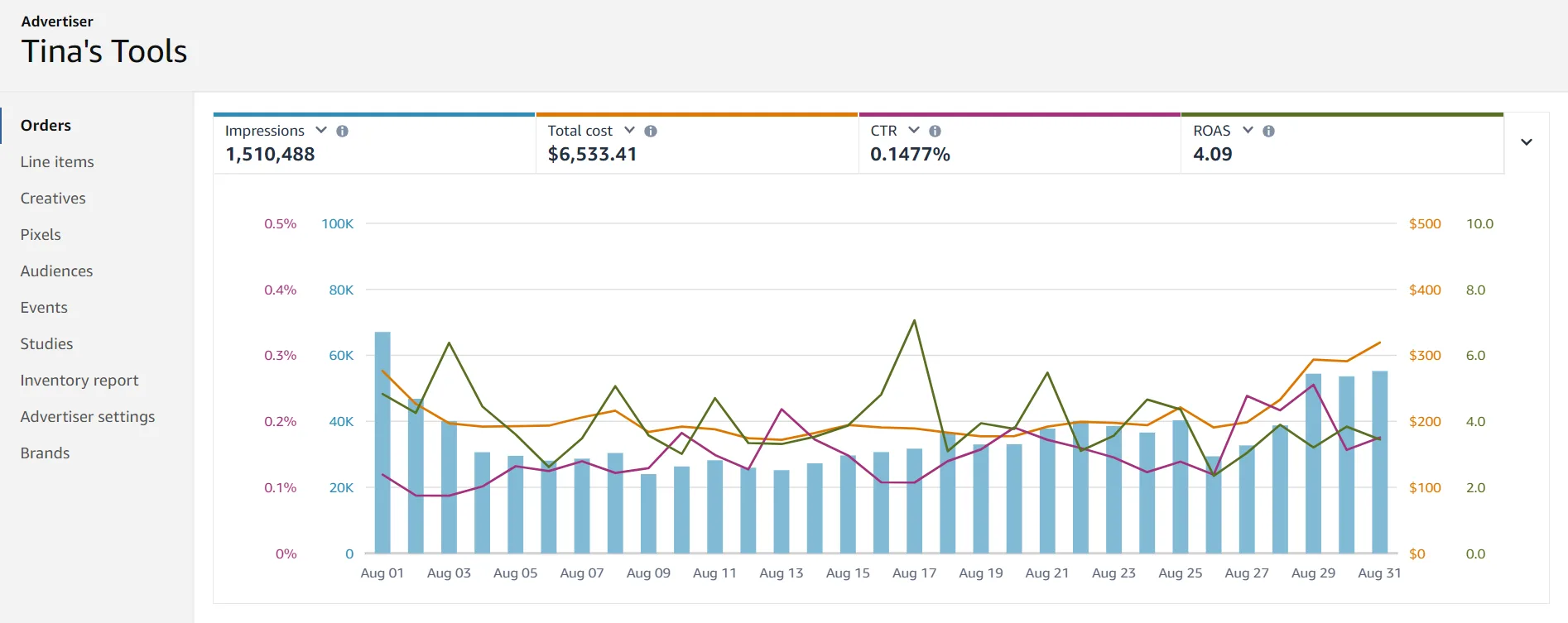Click the Aug 03 x-axis label

449,573
